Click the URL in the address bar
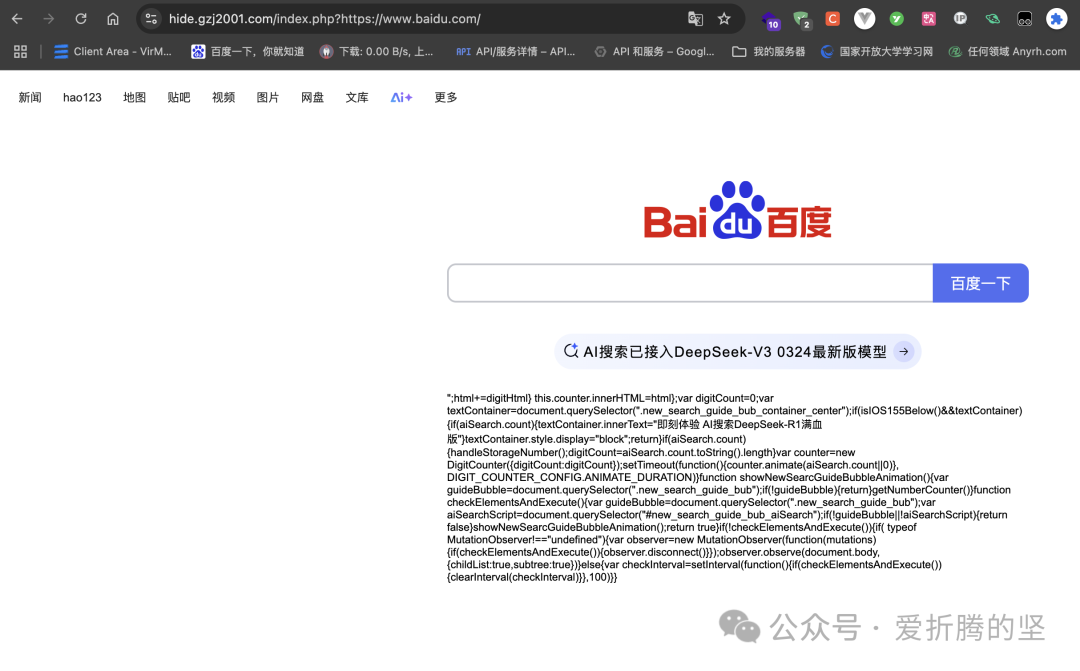The image size is (1080, 671). (324, 19)
